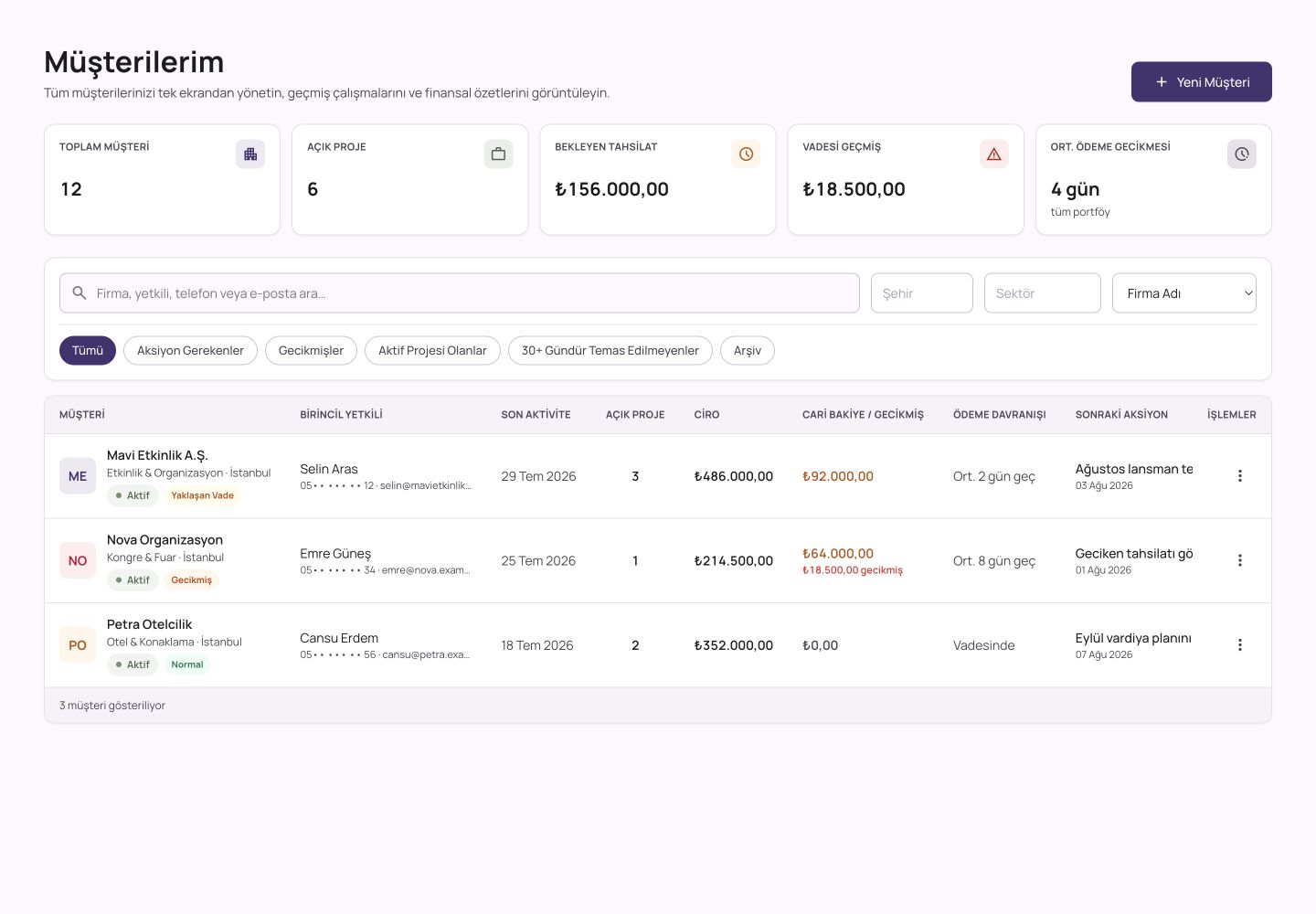This screenshot has height=914, width=1316.
Task: Click the ₺64.000,00 balance value
Action: pyautogui.click(x=838, y=554)
